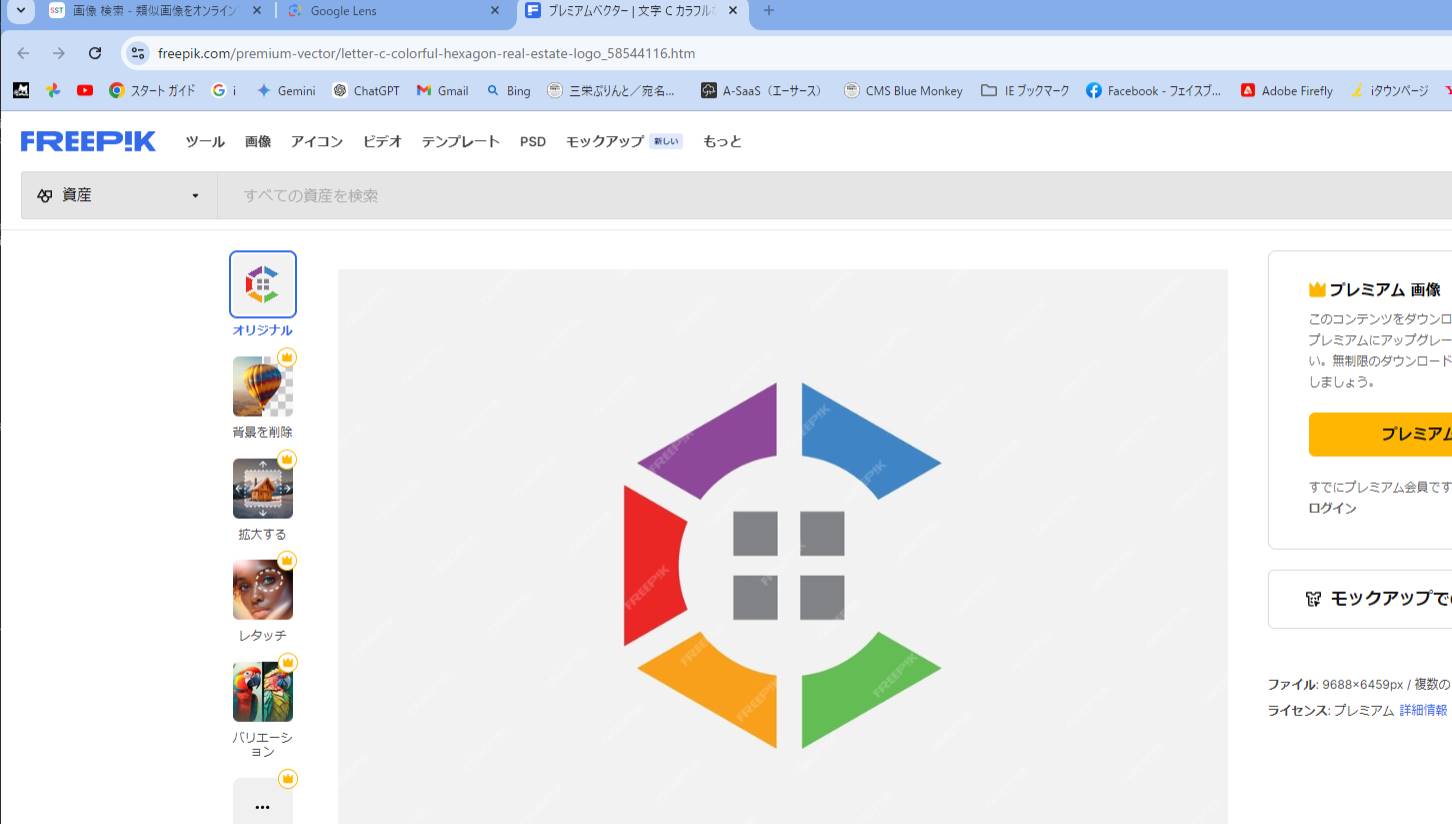
Task: Expand the 資産 category dropdown
Action: pos(119,195)
